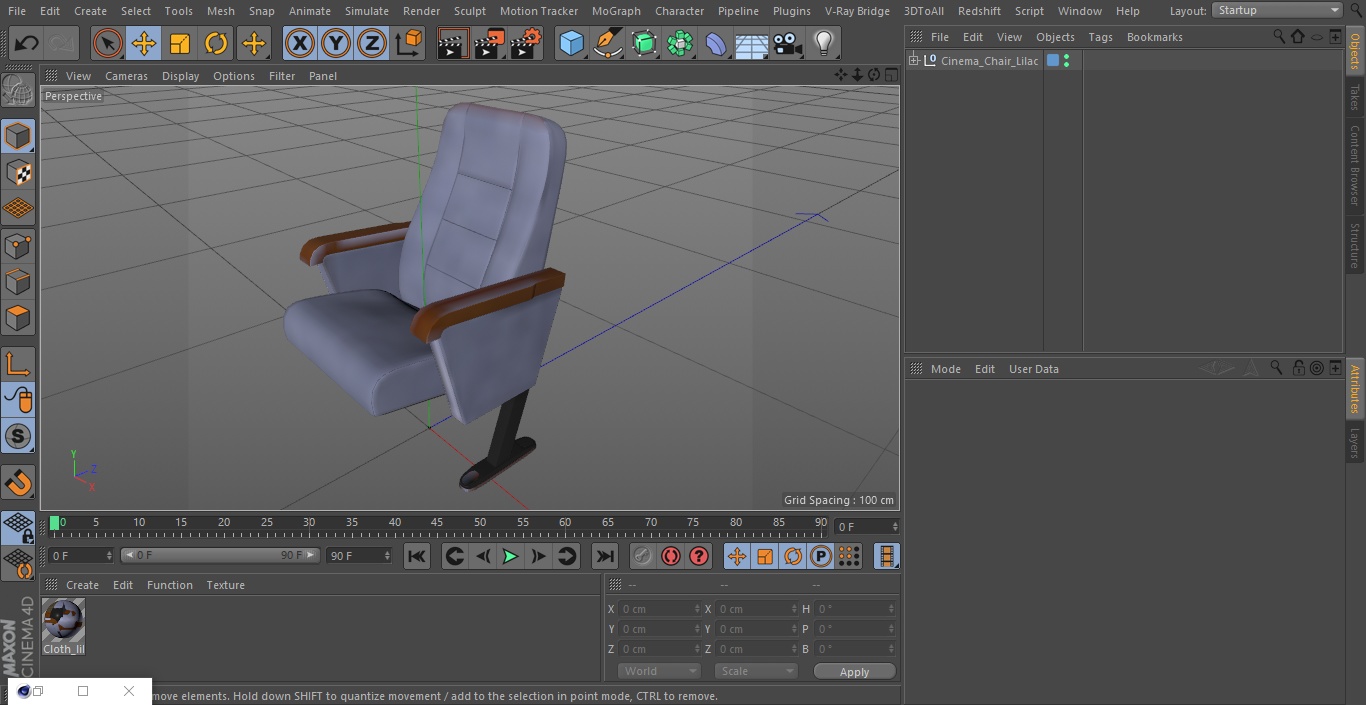This screenshot has height=705, width=1366.
Task: Toggle X axis lock
Action: 300,43
